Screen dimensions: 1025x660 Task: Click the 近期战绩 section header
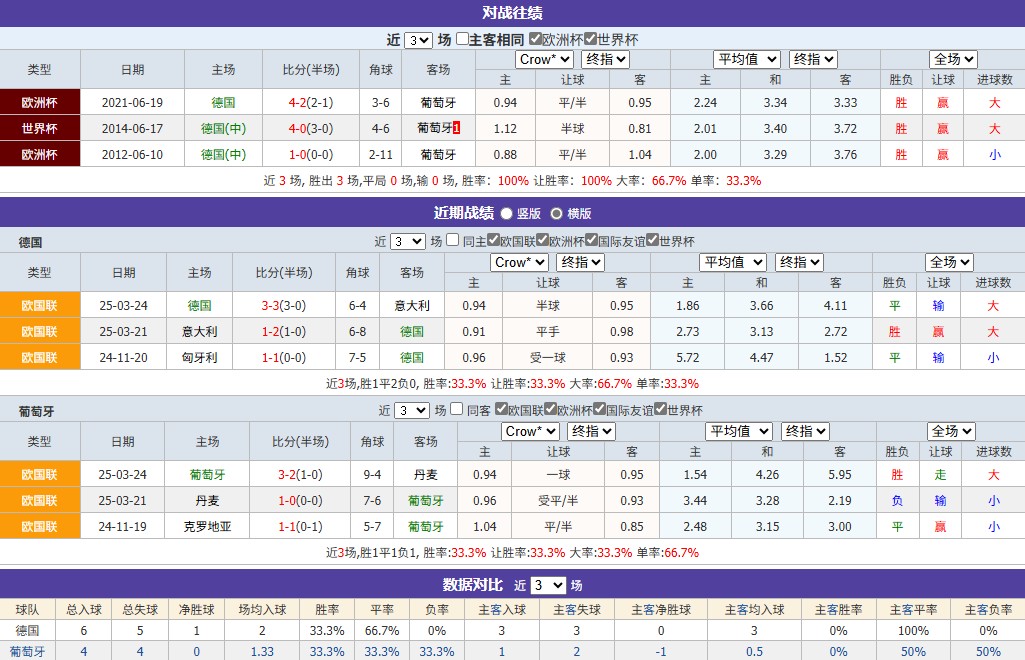point(463,213)
